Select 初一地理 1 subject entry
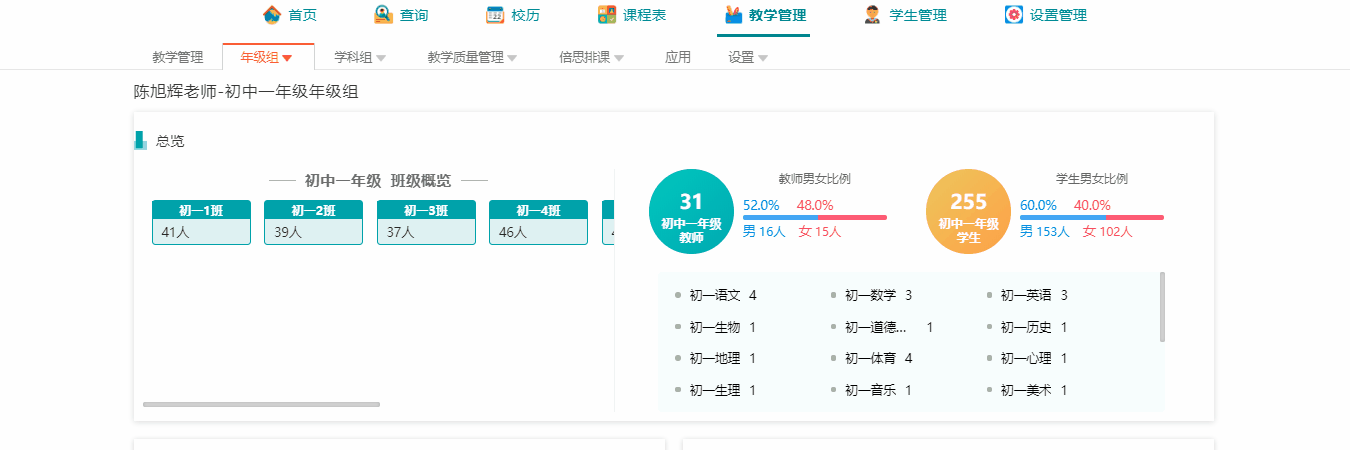Screen dimensions: 1350x450 pos(716,358)
